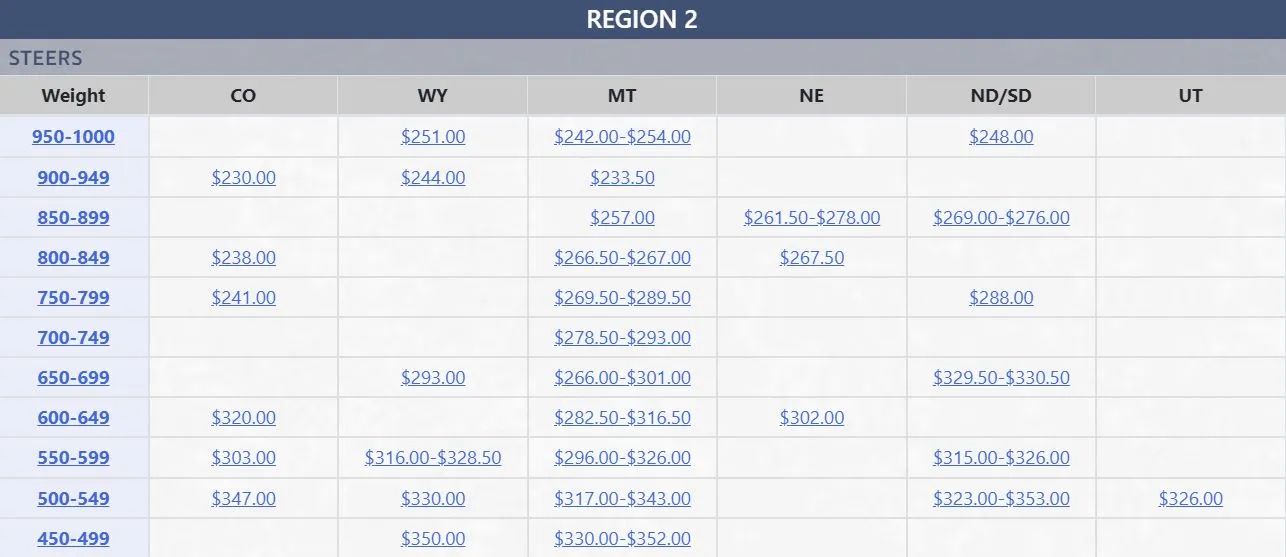
Task: Open Wyoming $251.00 price link
Action: point(433,137)
